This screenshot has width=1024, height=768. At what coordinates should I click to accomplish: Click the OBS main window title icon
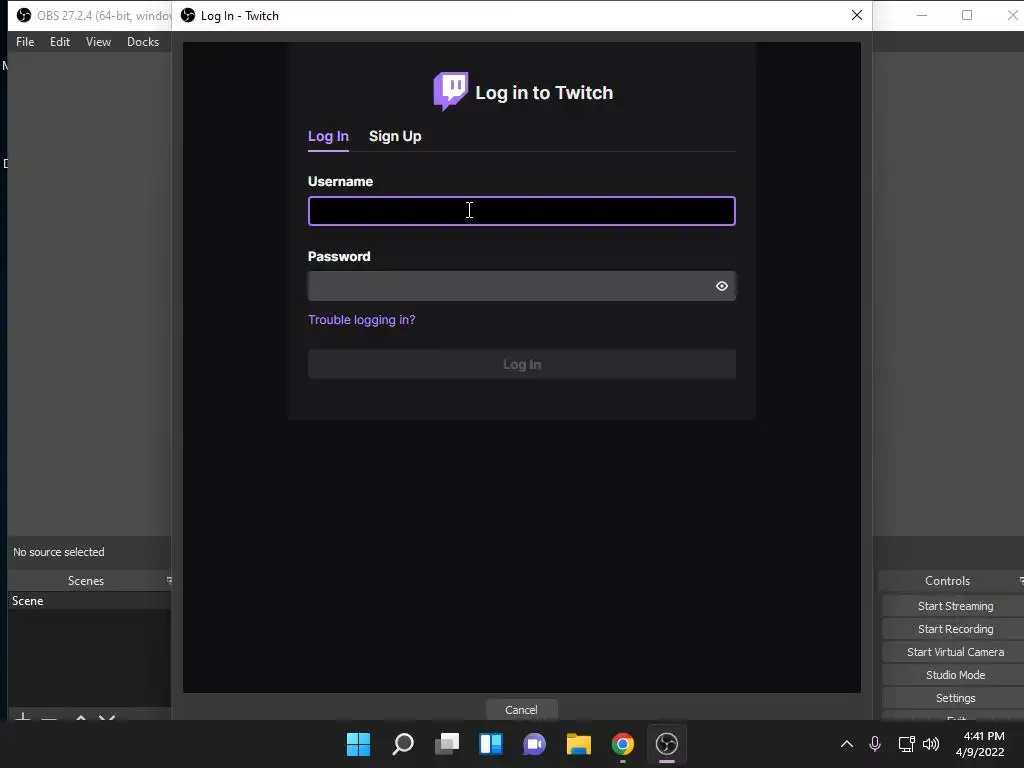point(24,15)
